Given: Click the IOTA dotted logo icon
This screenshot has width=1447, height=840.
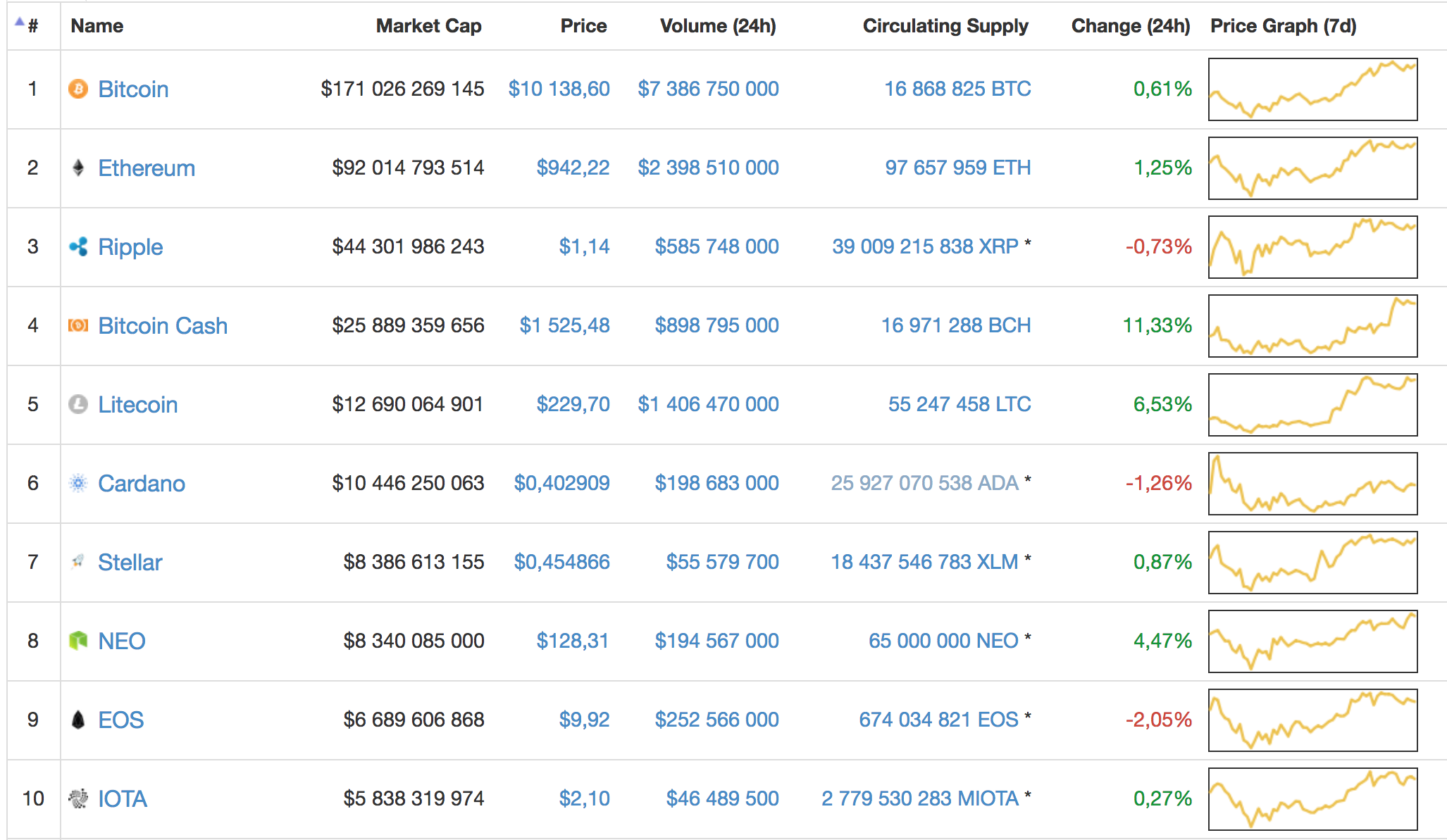Looking at the screenshot, I should click(x=78, y=798).
